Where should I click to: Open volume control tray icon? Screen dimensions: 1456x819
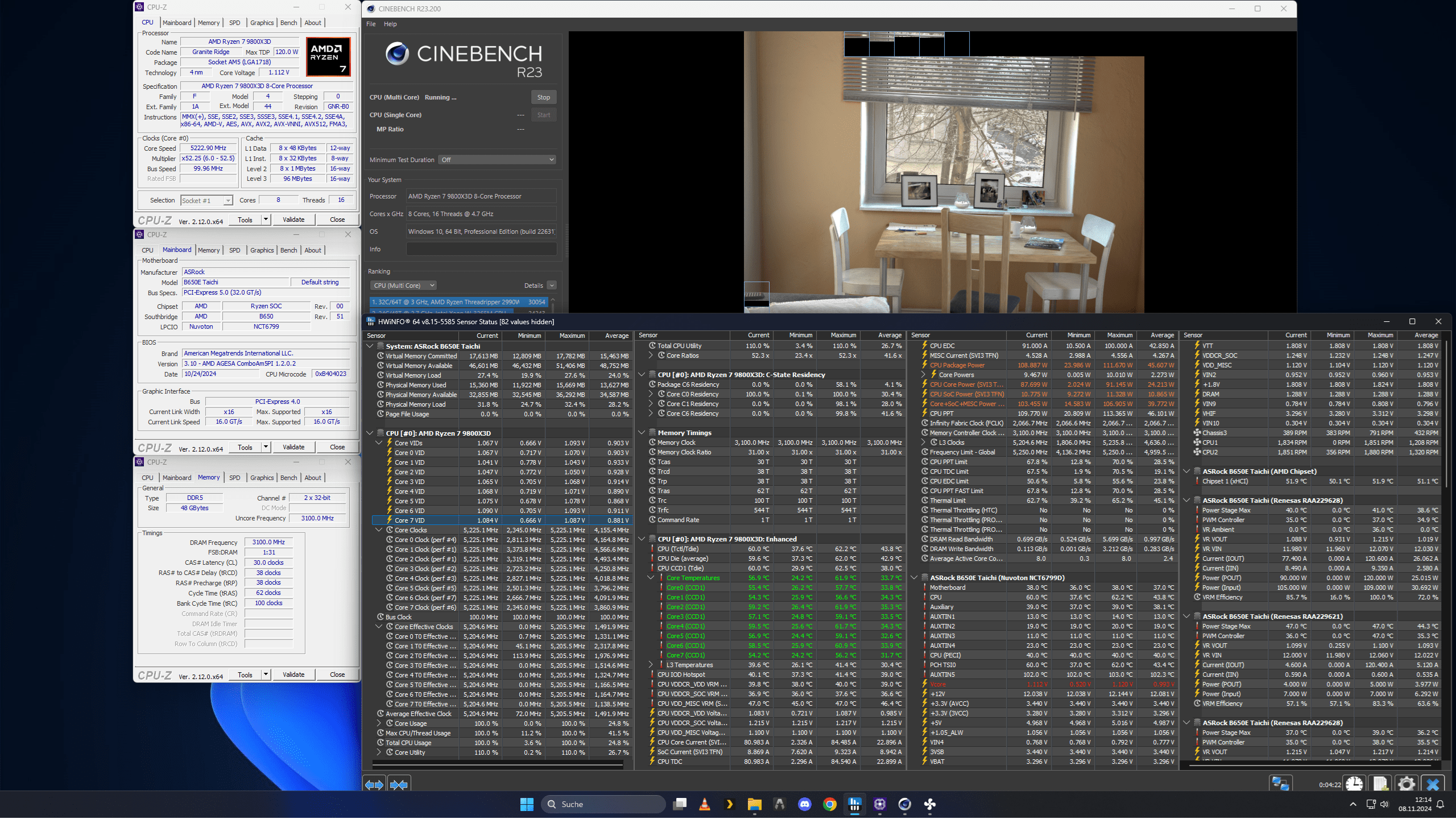[x=1384, y=804]
